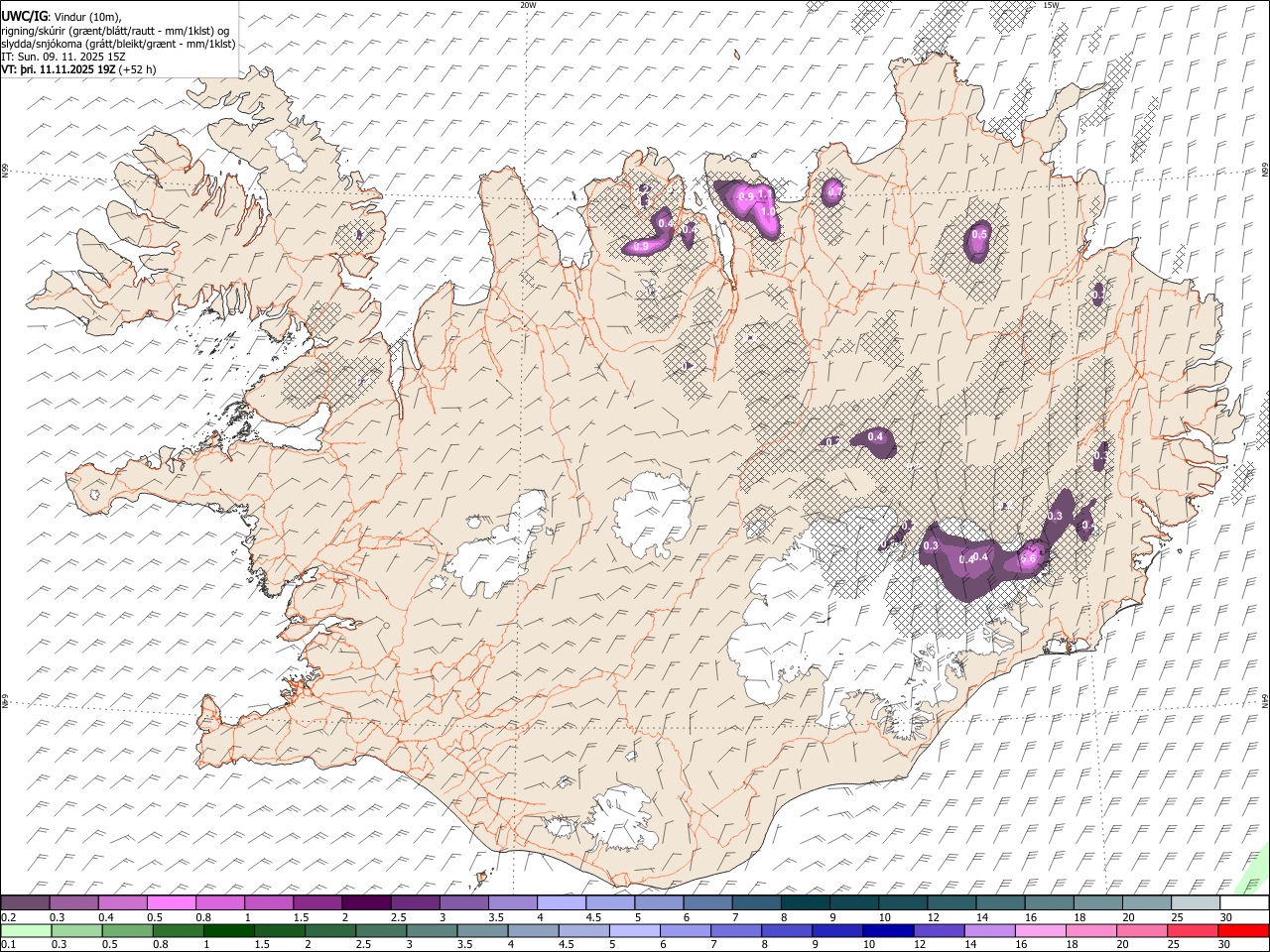This screenshot has width=1270, height=952.
Task: Select the bright red rain swatch labeled 30
Action: (x=1243, y=930)
